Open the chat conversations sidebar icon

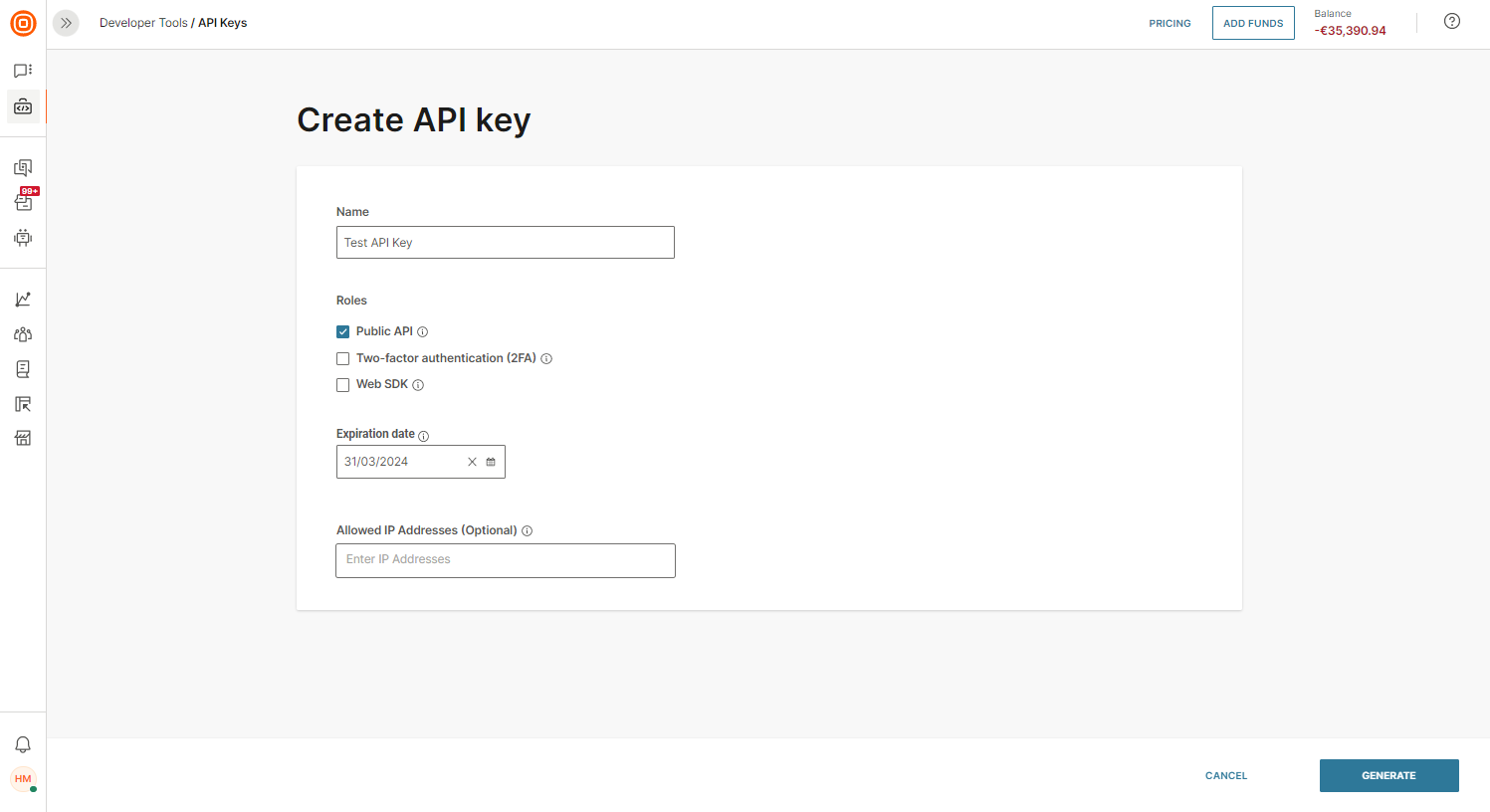pyautogui.click(x=23, y=71)
